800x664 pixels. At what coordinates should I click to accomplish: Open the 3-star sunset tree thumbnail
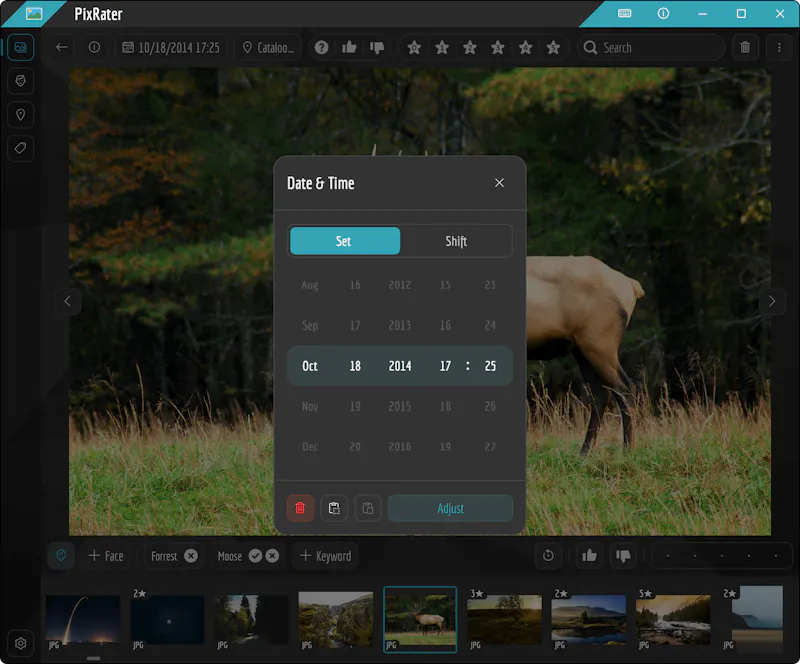[505, 620]
